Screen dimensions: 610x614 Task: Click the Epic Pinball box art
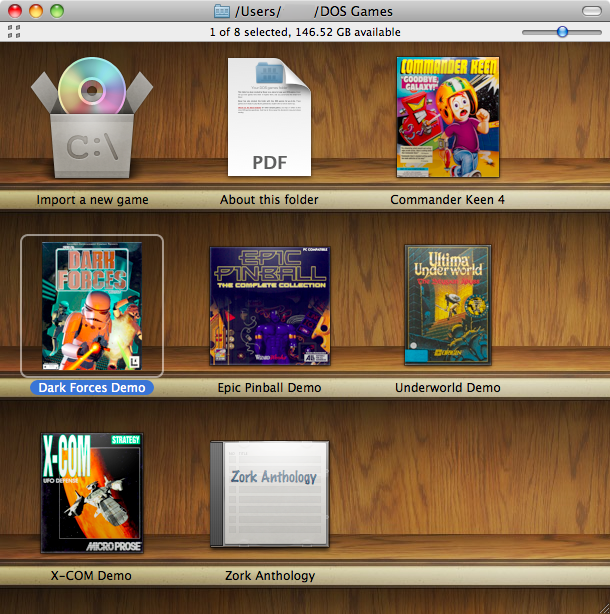click(x=269, y=305)
